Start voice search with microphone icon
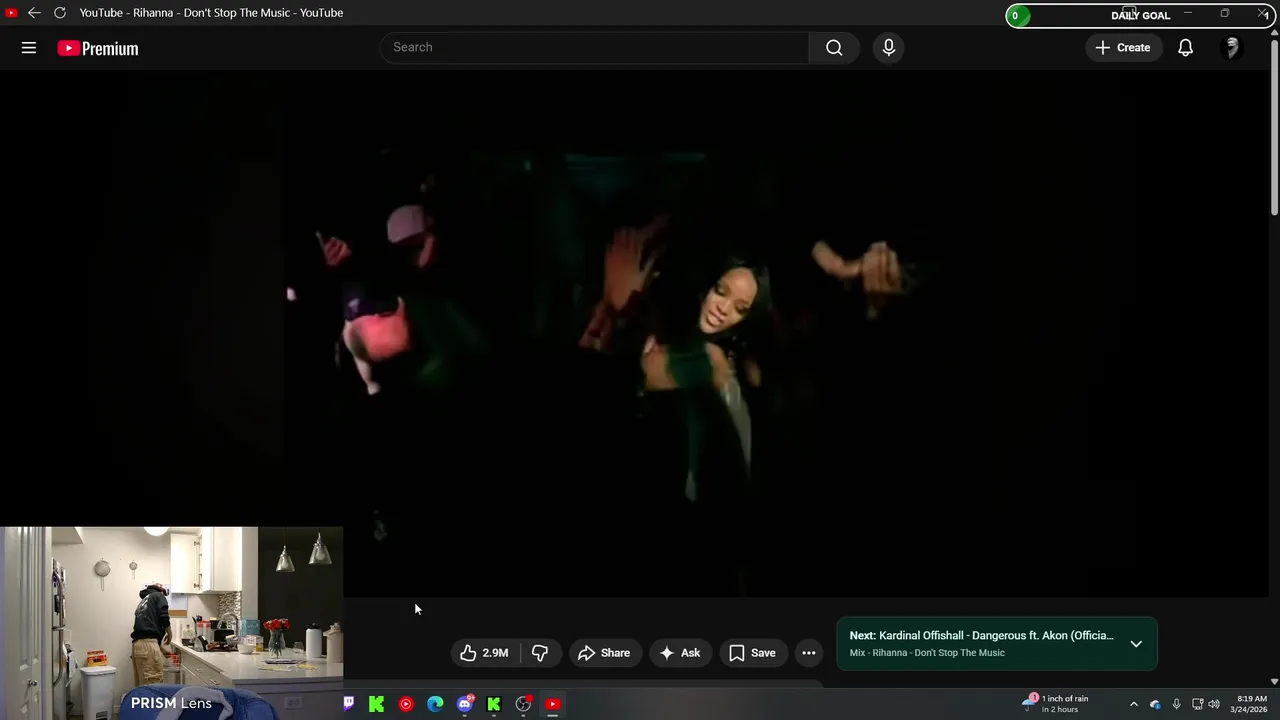Viewport: 1280px width, 720px height. [888, 47]
